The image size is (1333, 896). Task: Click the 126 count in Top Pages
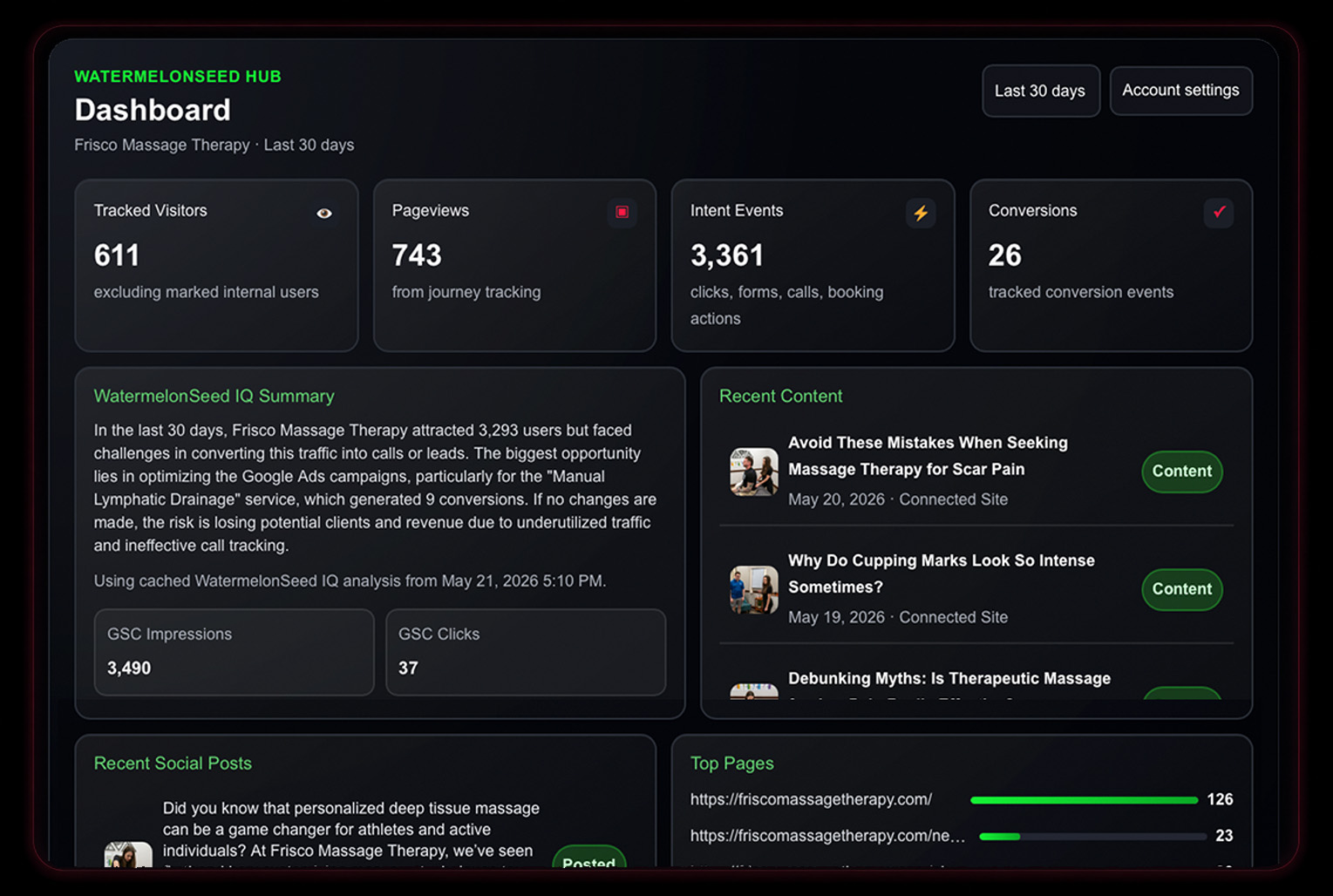[x=1220, y=799]
